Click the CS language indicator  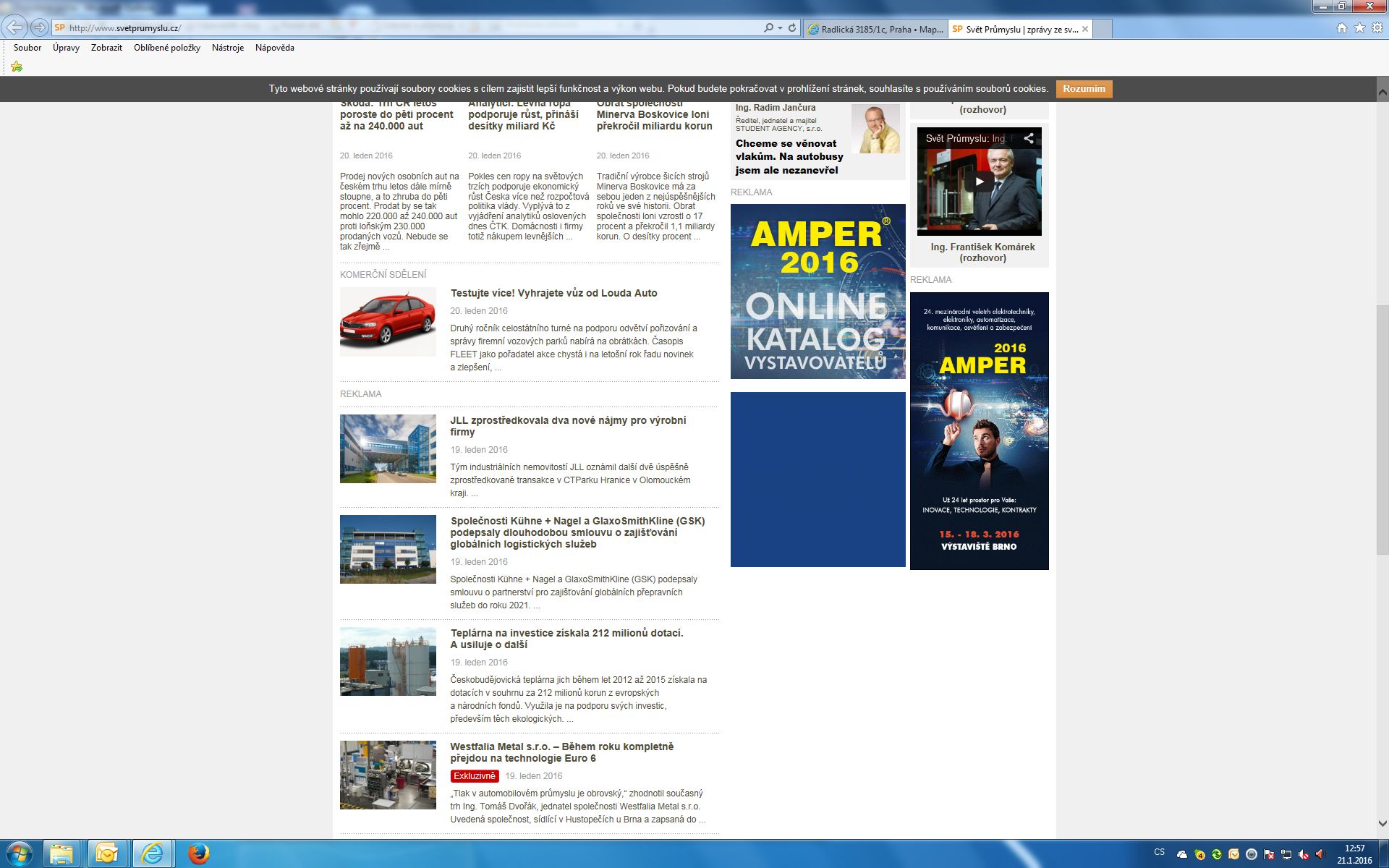click(1160, 852)
